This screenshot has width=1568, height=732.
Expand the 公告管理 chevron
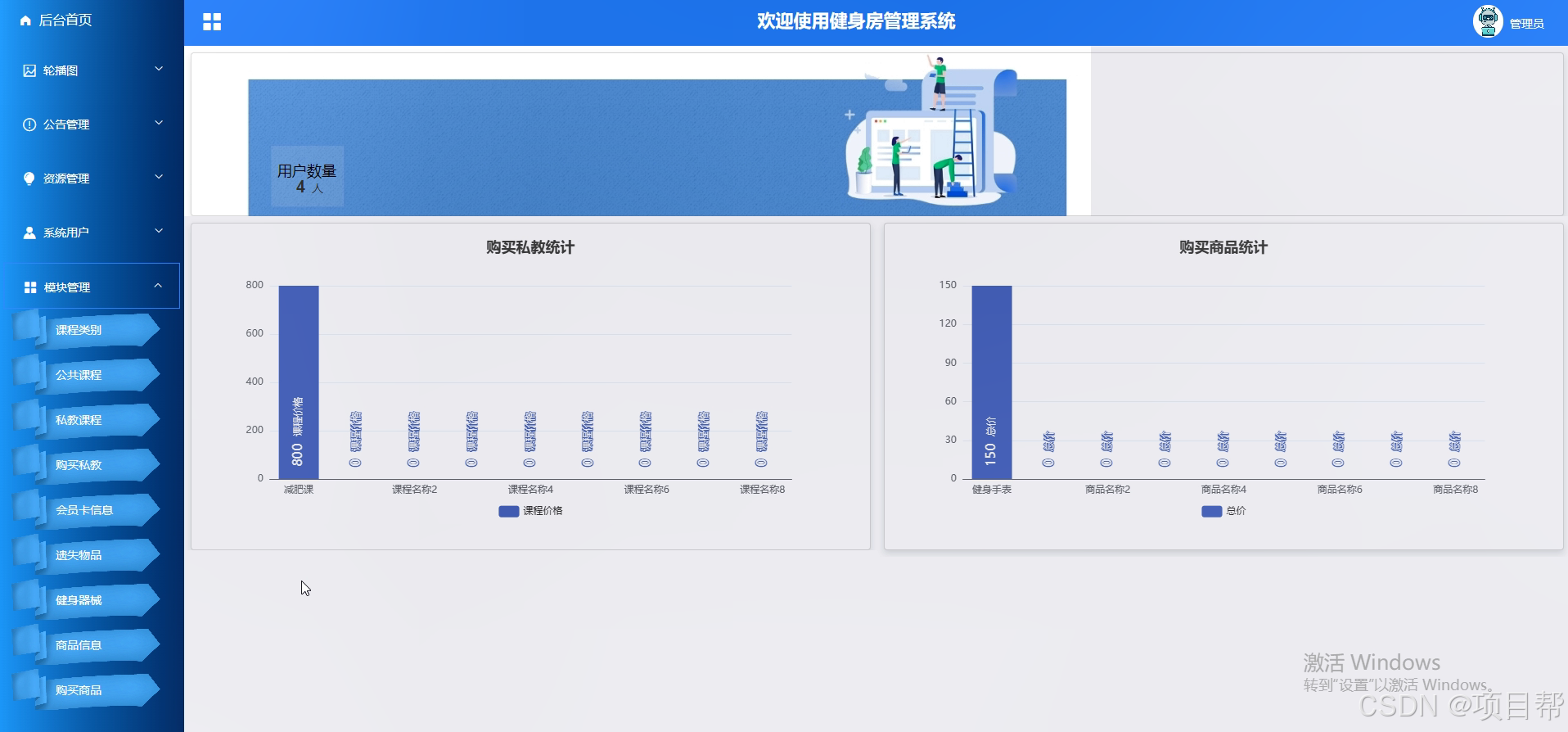tap(159, 123)
